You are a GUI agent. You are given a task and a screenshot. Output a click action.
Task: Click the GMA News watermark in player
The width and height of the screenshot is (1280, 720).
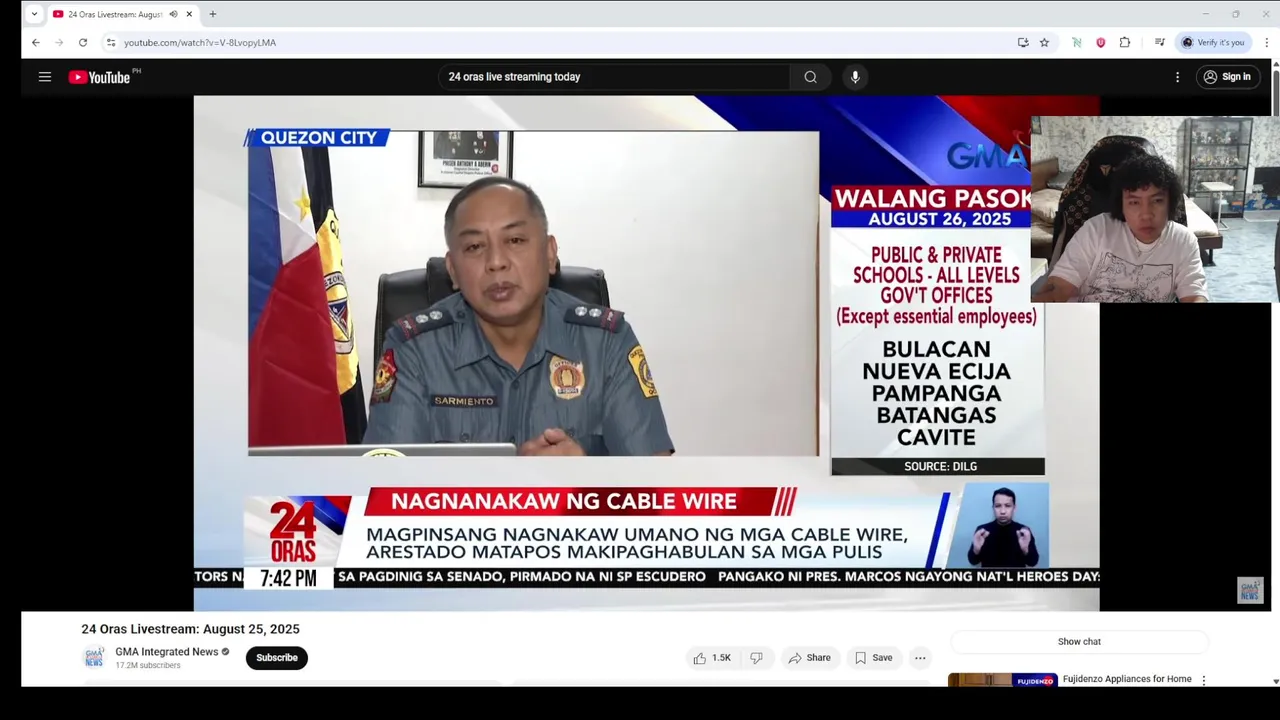(x=1249, y=590)
